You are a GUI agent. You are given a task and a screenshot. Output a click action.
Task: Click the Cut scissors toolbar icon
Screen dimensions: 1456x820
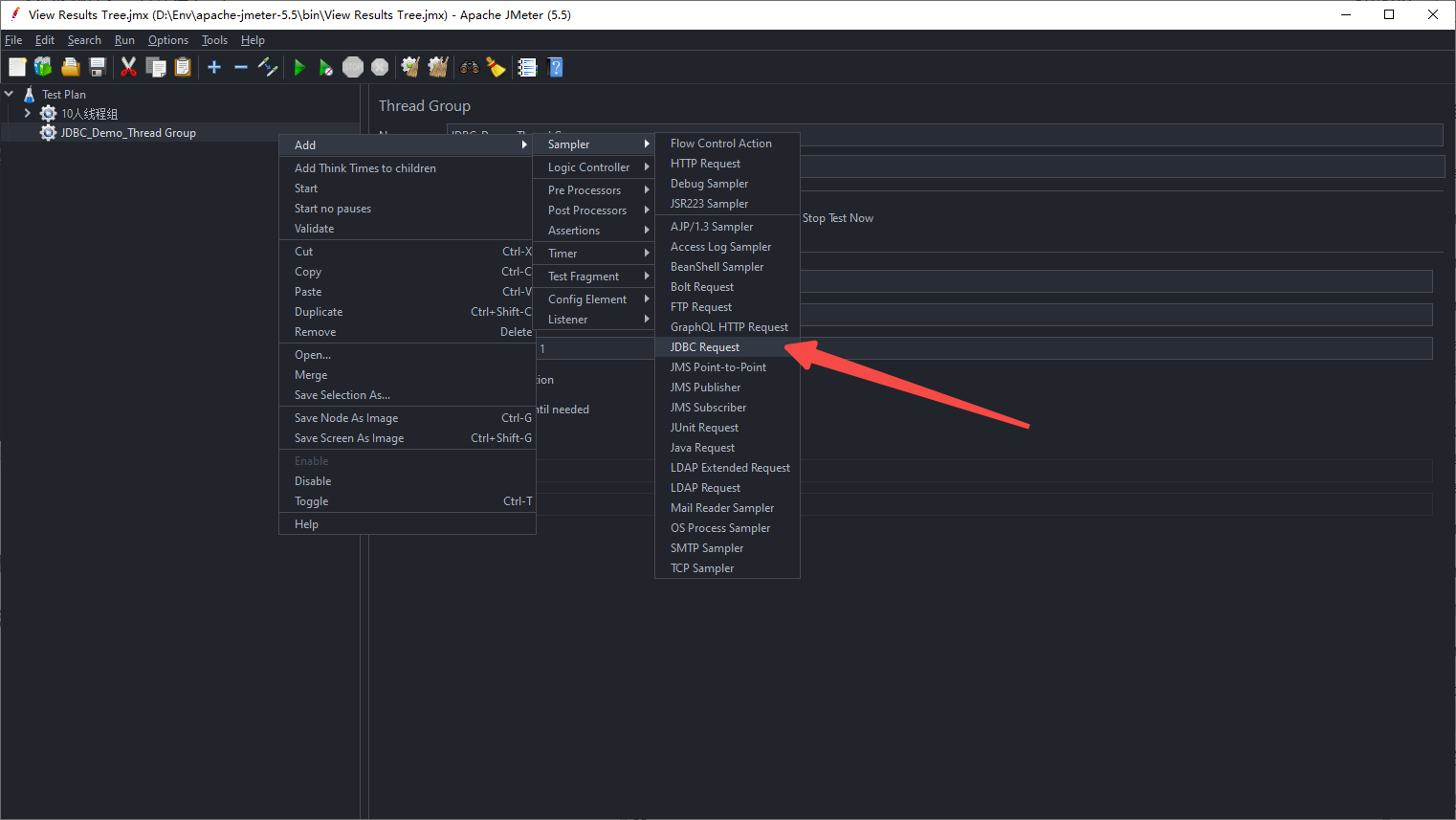[x=128, y=67]
